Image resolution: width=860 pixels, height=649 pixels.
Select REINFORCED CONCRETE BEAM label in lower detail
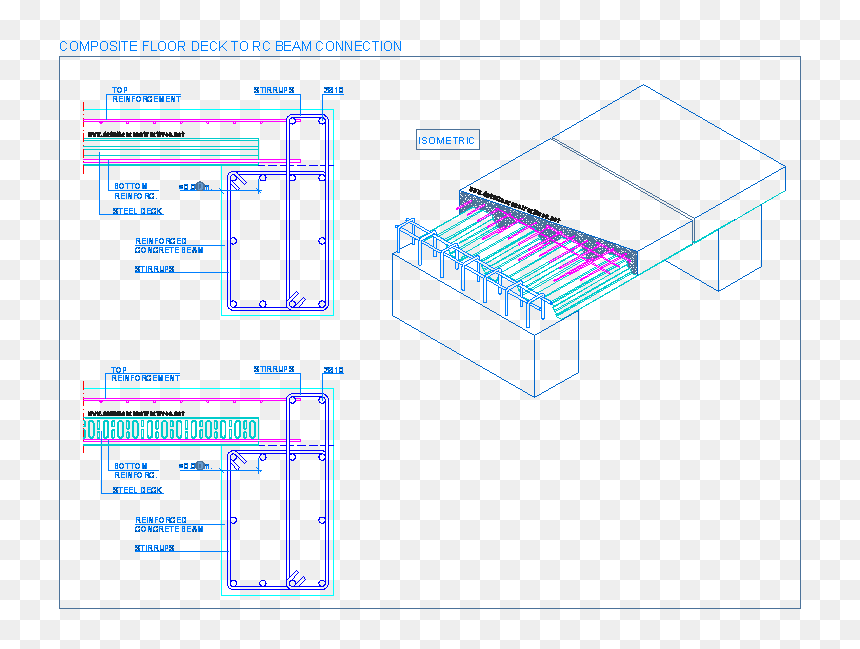click(169, 524)
